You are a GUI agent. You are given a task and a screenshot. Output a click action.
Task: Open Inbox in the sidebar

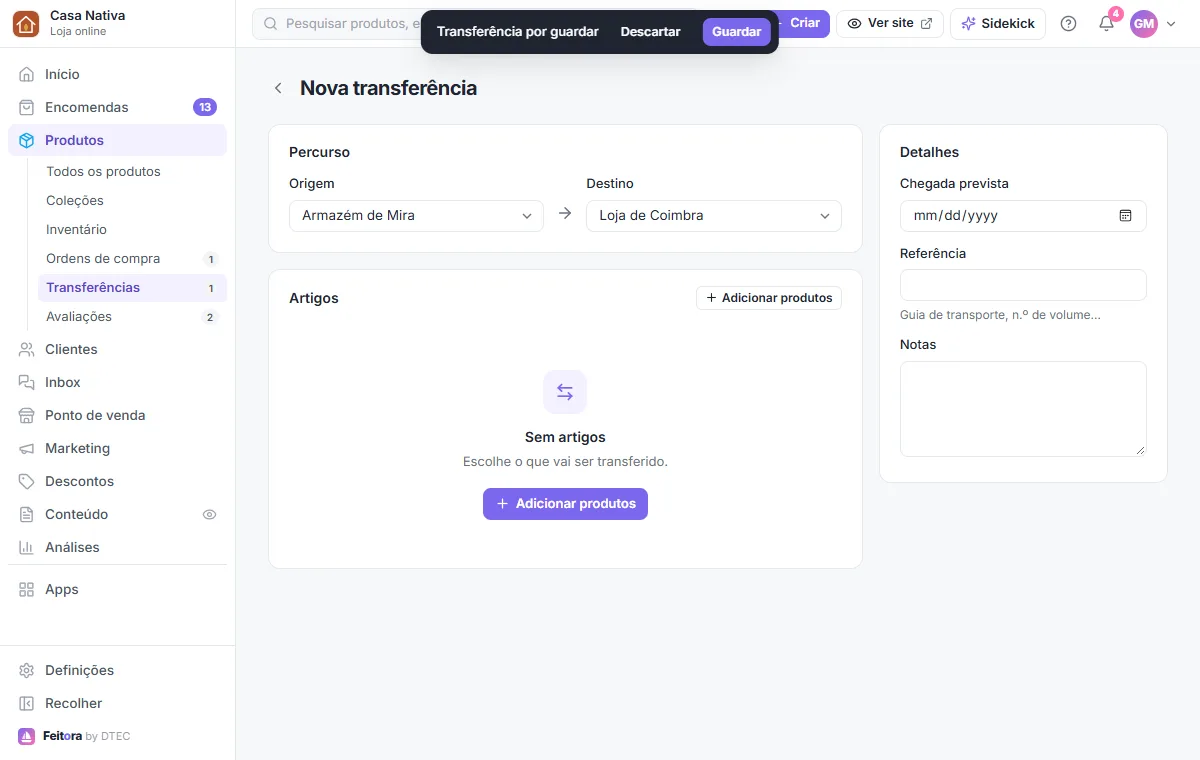coord(117,382)
